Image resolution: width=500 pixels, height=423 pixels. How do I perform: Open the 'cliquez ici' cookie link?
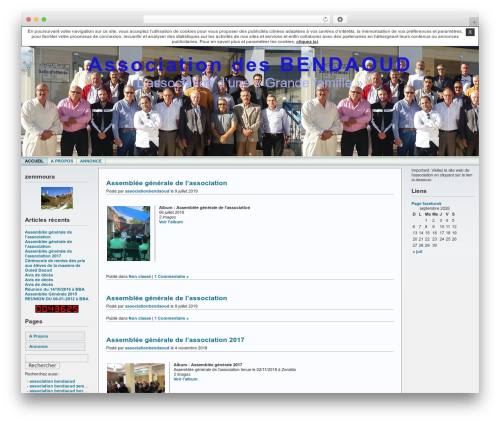click(307, 42)
